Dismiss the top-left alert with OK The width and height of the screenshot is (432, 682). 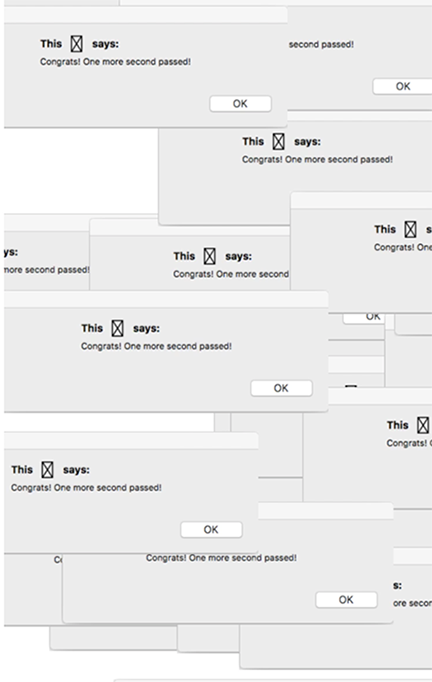coord(241,104)
